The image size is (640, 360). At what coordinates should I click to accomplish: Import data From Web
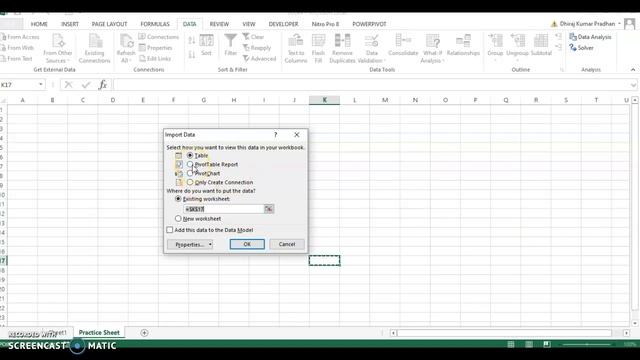[18, 48]
